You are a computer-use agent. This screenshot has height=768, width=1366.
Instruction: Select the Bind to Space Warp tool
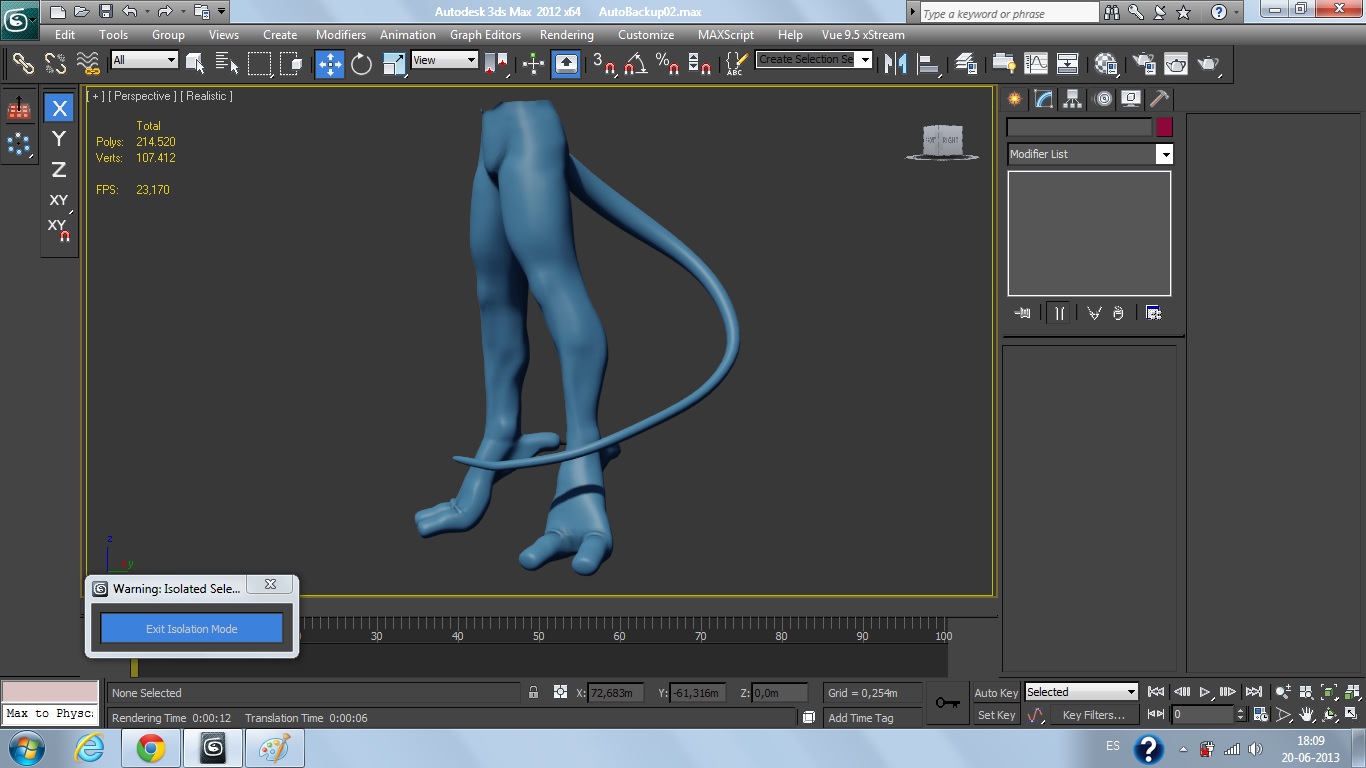pos(88,64)
